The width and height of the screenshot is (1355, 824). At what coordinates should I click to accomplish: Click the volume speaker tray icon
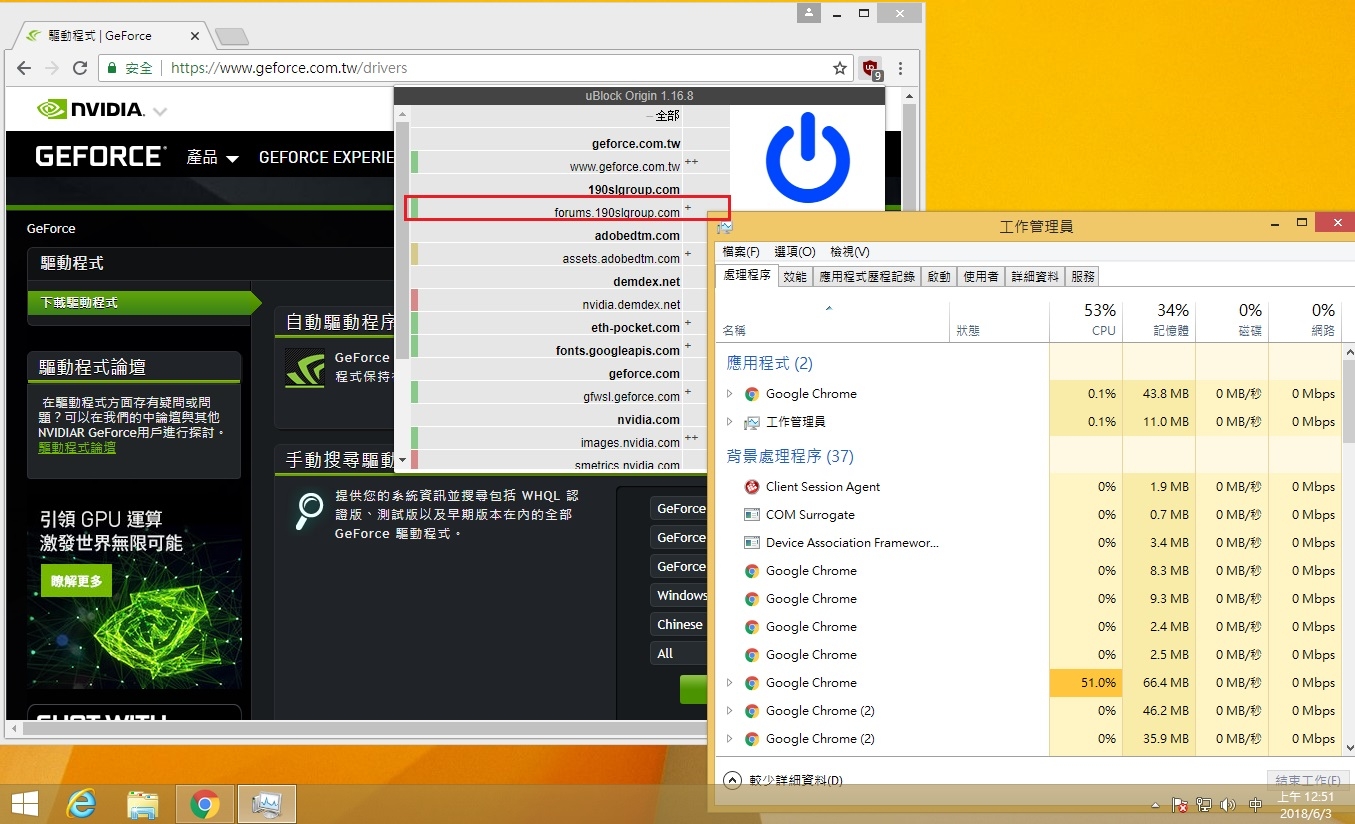pyautogui.click(x=1228, y=805)
